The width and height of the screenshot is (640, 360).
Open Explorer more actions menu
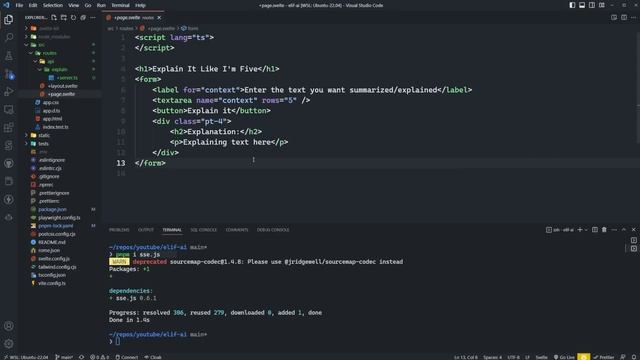(93, 18)
